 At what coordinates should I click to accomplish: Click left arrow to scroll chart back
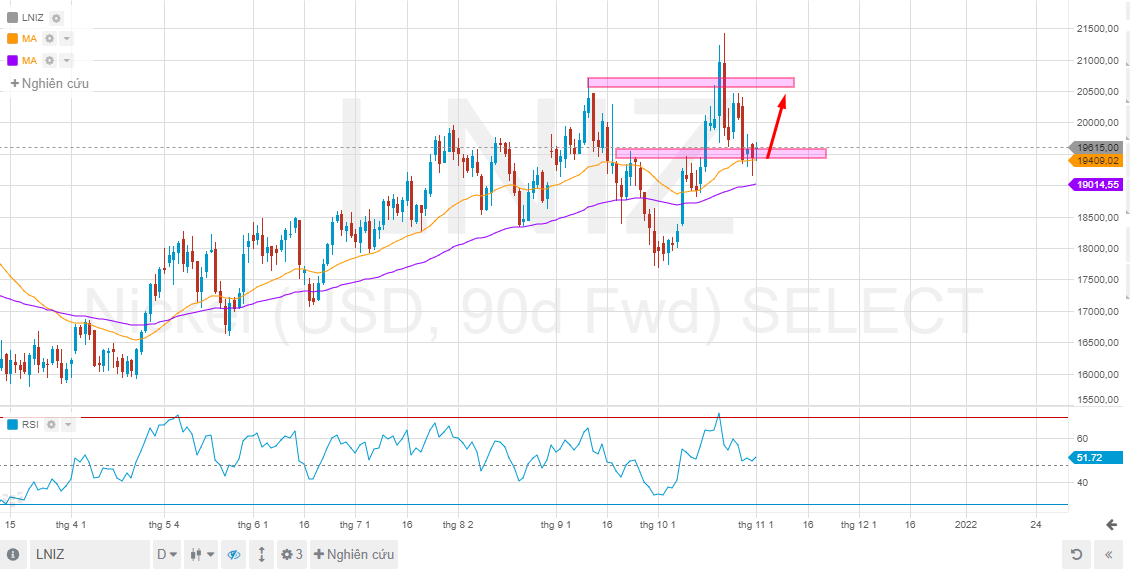coord(1111,524)
